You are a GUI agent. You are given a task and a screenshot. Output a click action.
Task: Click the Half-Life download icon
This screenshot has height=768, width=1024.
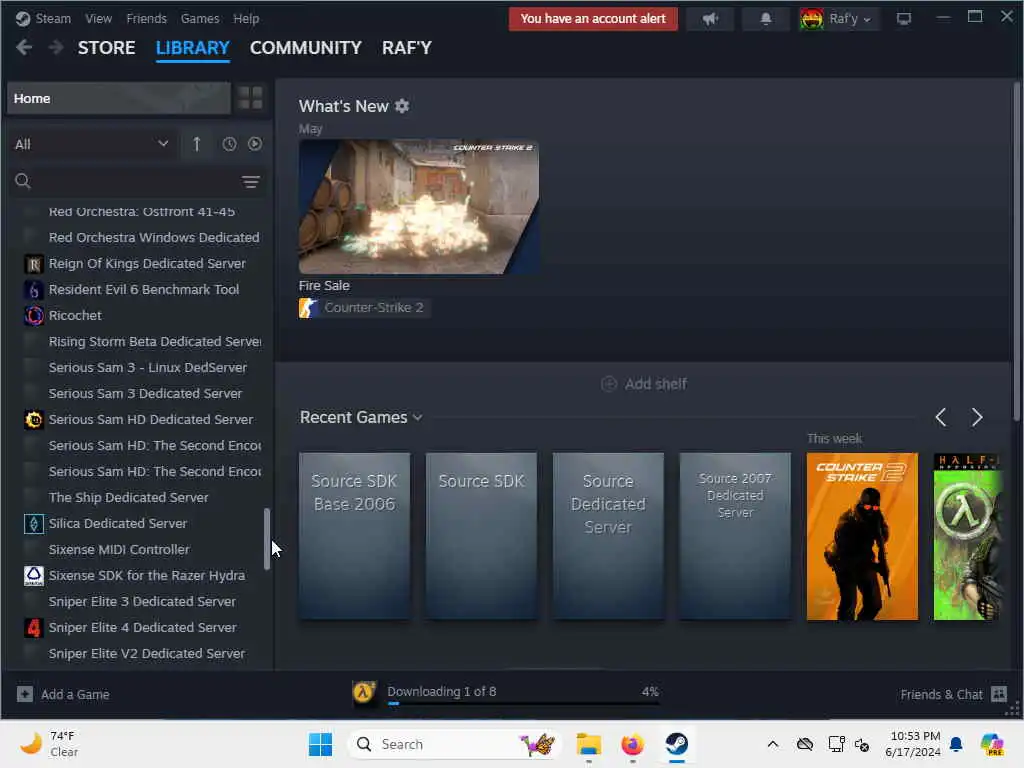(364, 693)
